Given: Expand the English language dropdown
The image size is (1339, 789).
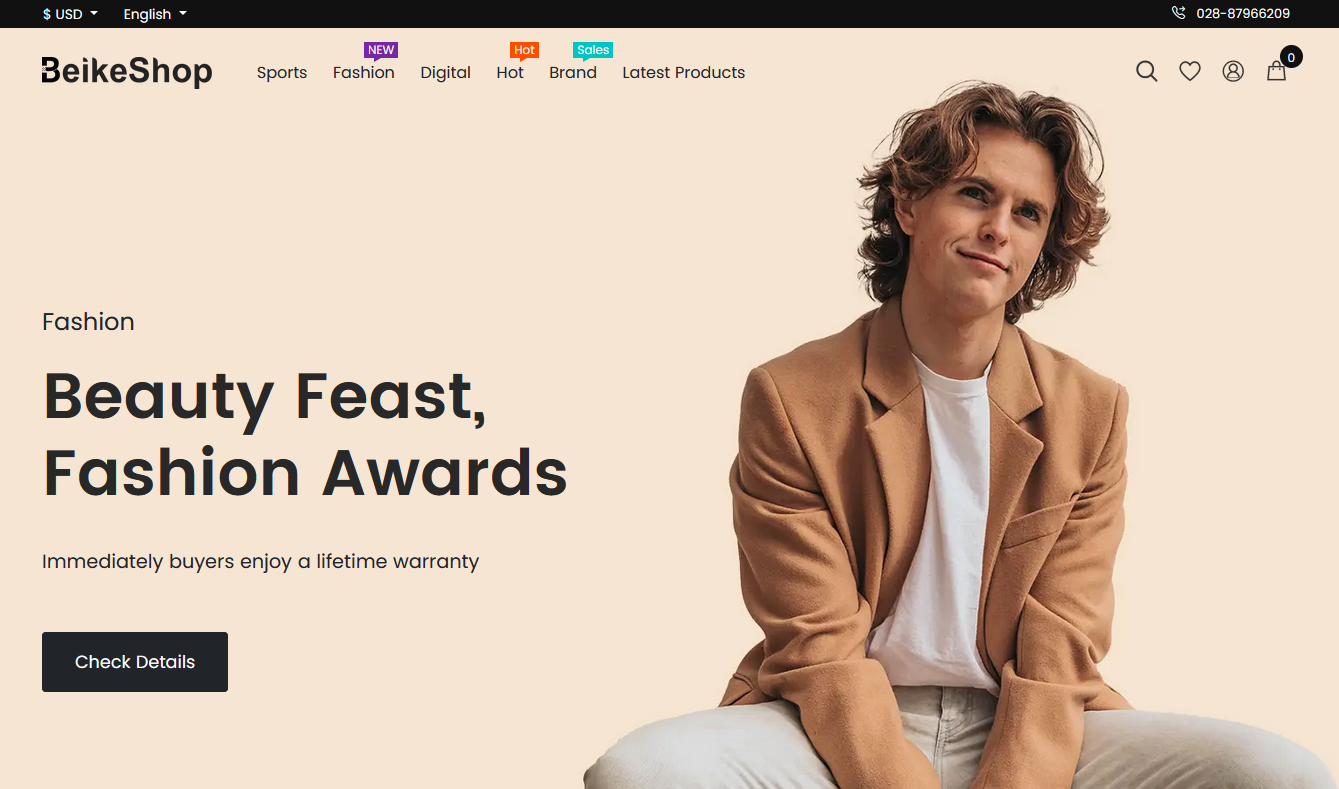Looking at the screenshot, I should 155,14.
